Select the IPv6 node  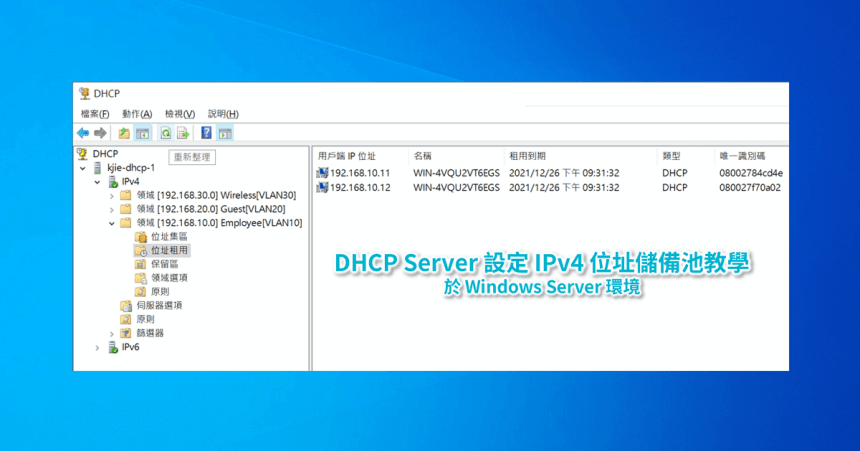131,347
